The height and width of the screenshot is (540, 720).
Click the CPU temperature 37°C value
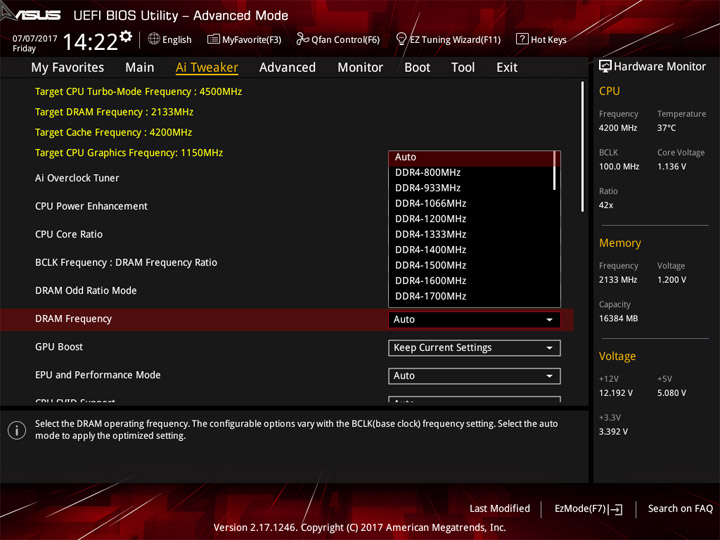click(666, 128)
